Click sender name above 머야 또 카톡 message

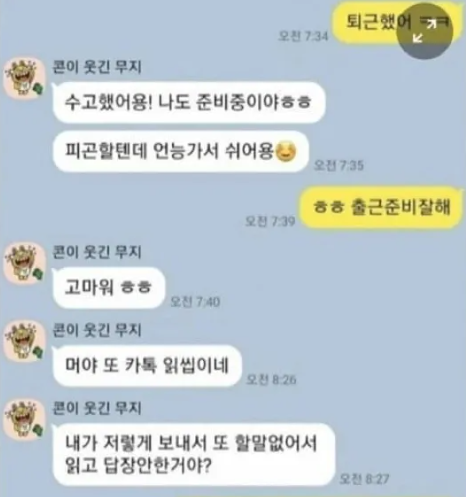pos(97,330)
